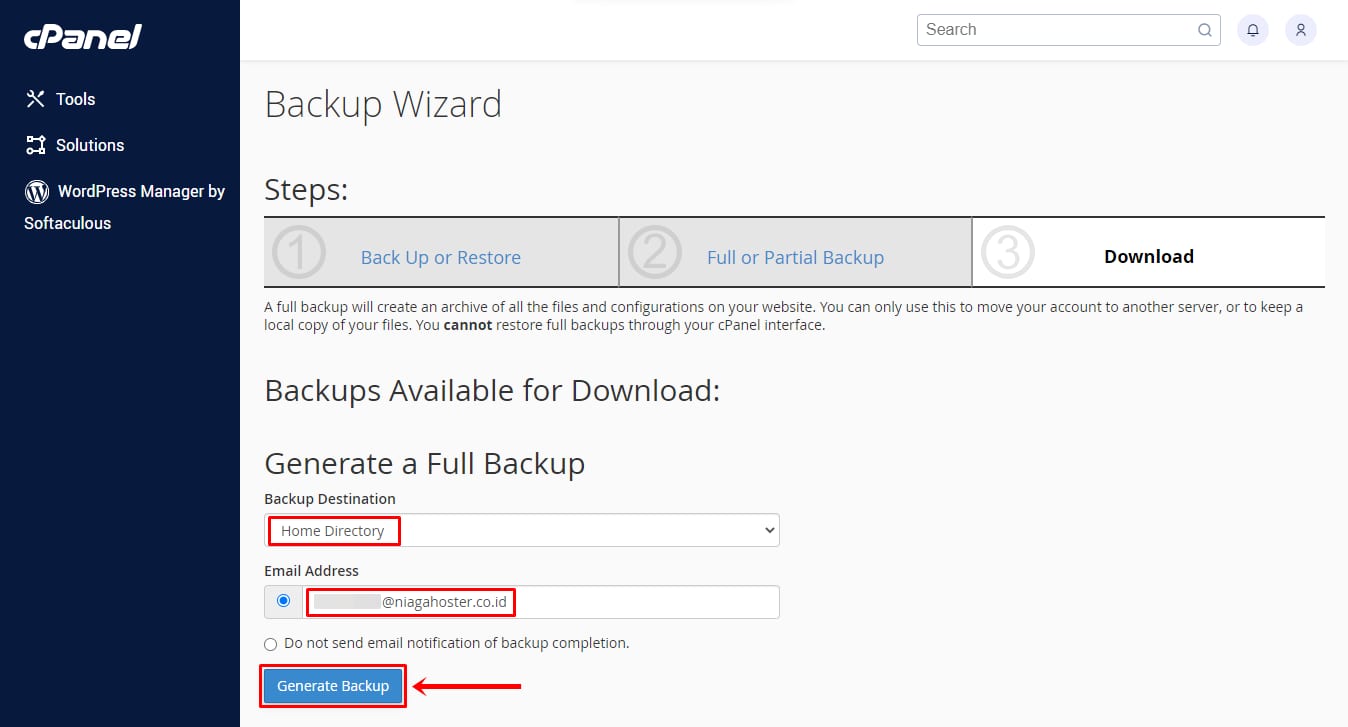
Task: Click the step 3 circle number
Action: pos(1007,253)
